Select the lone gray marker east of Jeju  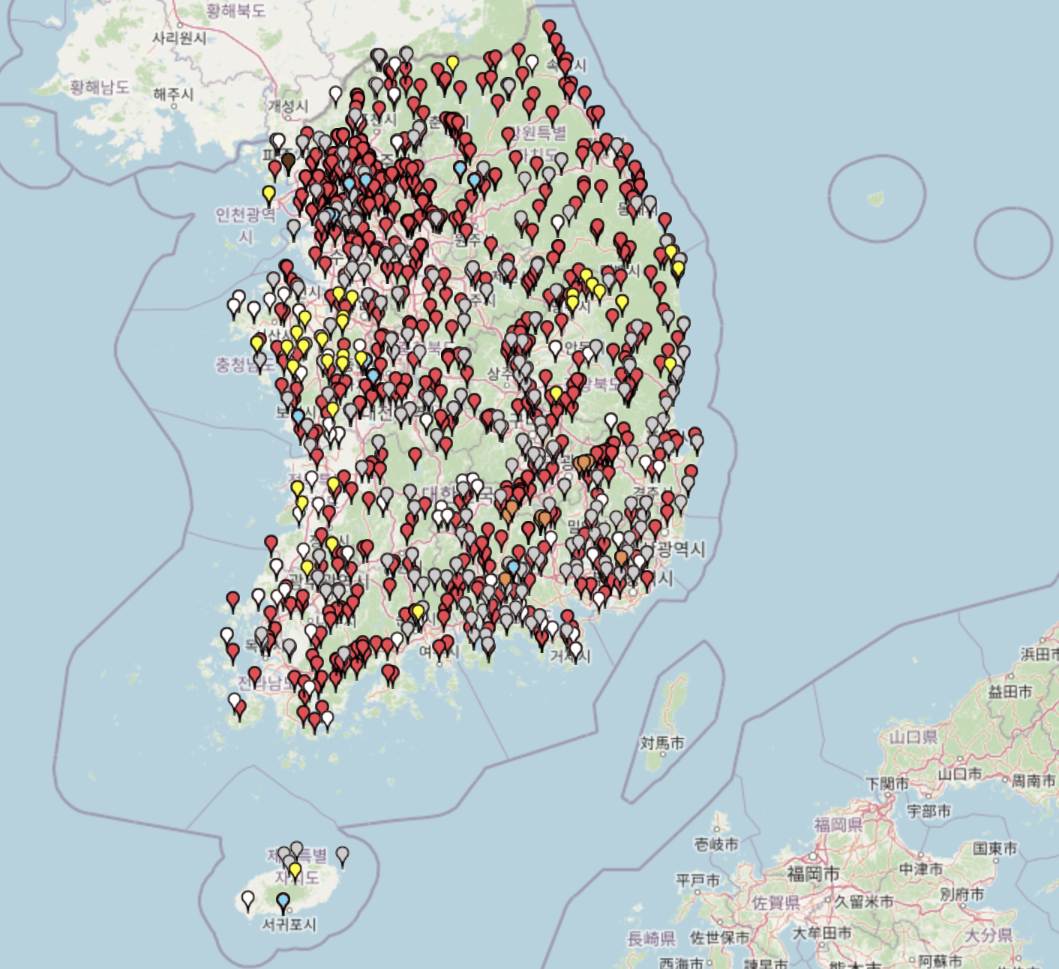[342, 855]
